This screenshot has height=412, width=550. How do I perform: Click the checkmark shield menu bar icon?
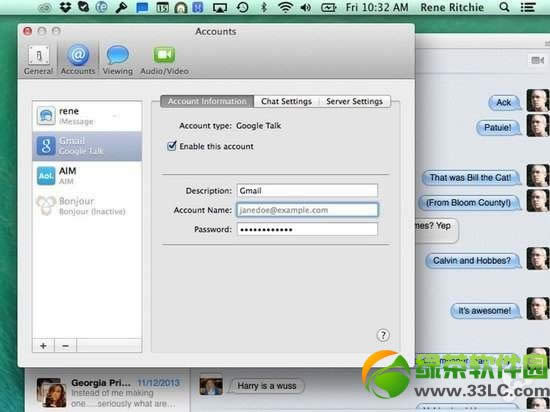click(83, 7)
